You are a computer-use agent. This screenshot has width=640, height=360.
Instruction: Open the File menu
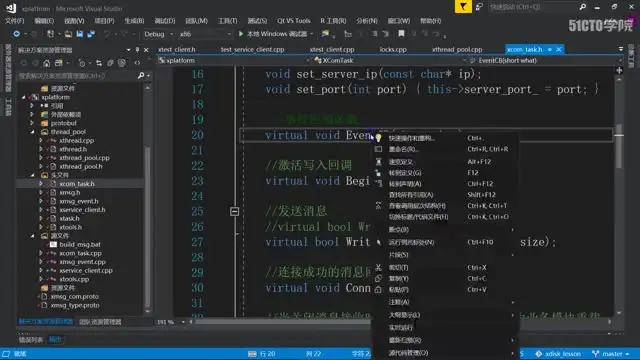[14, 20]
